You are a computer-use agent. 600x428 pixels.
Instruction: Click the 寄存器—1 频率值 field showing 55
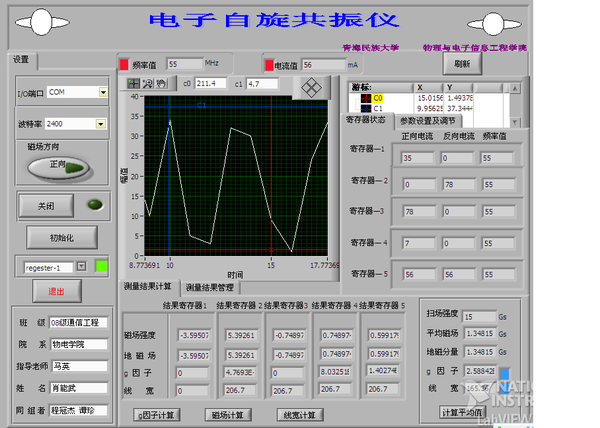(497, 158)
